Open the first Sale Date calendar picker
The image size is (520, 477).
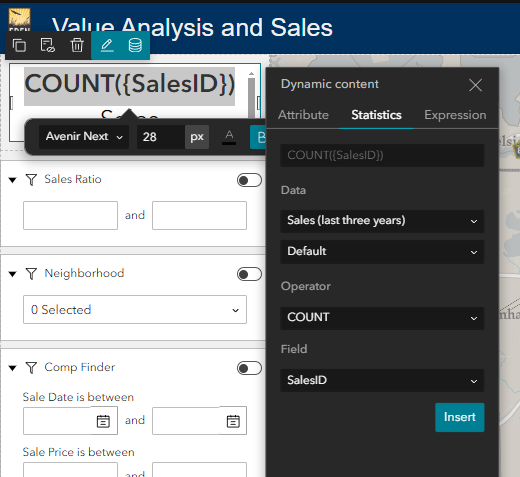103,421
